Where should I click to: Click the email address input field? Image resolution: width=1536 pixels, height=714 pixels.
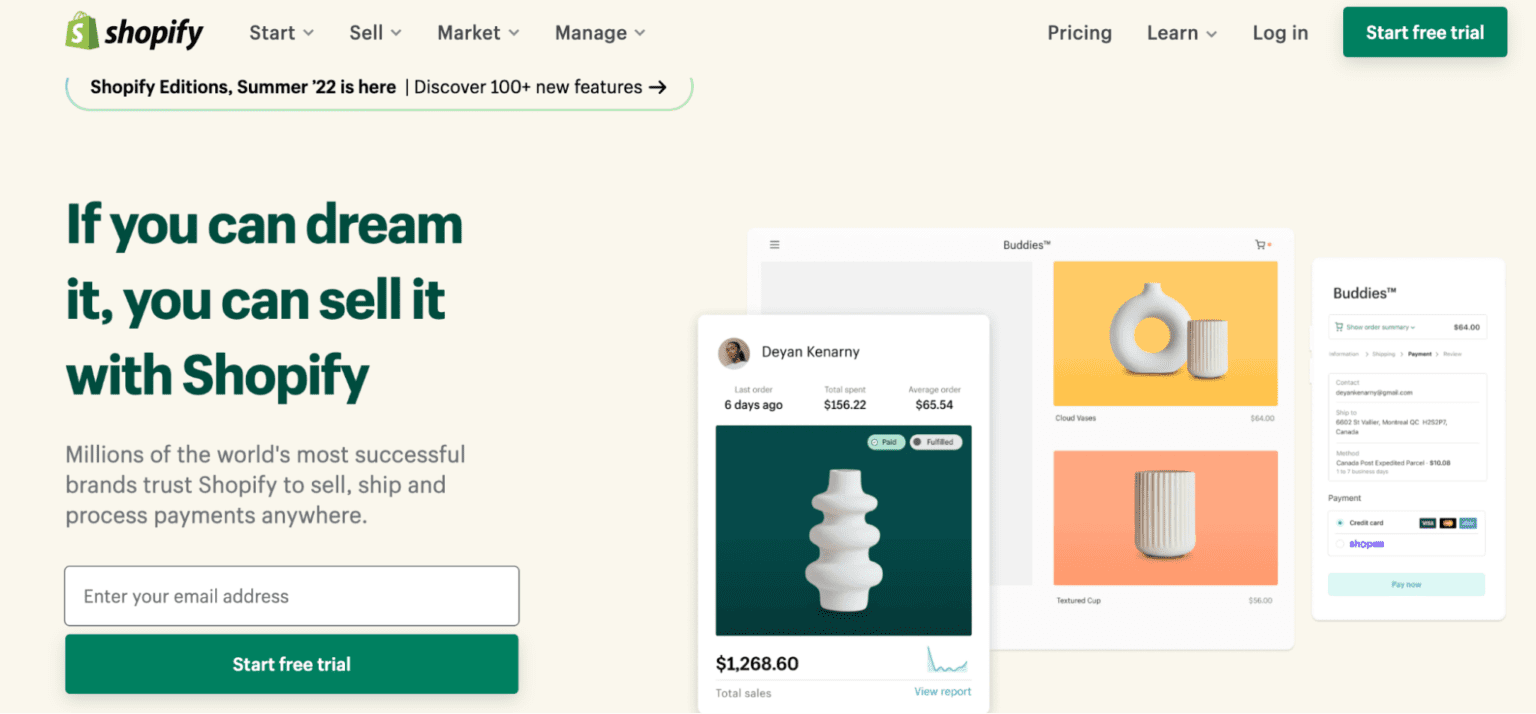click(x=291, y=595)
